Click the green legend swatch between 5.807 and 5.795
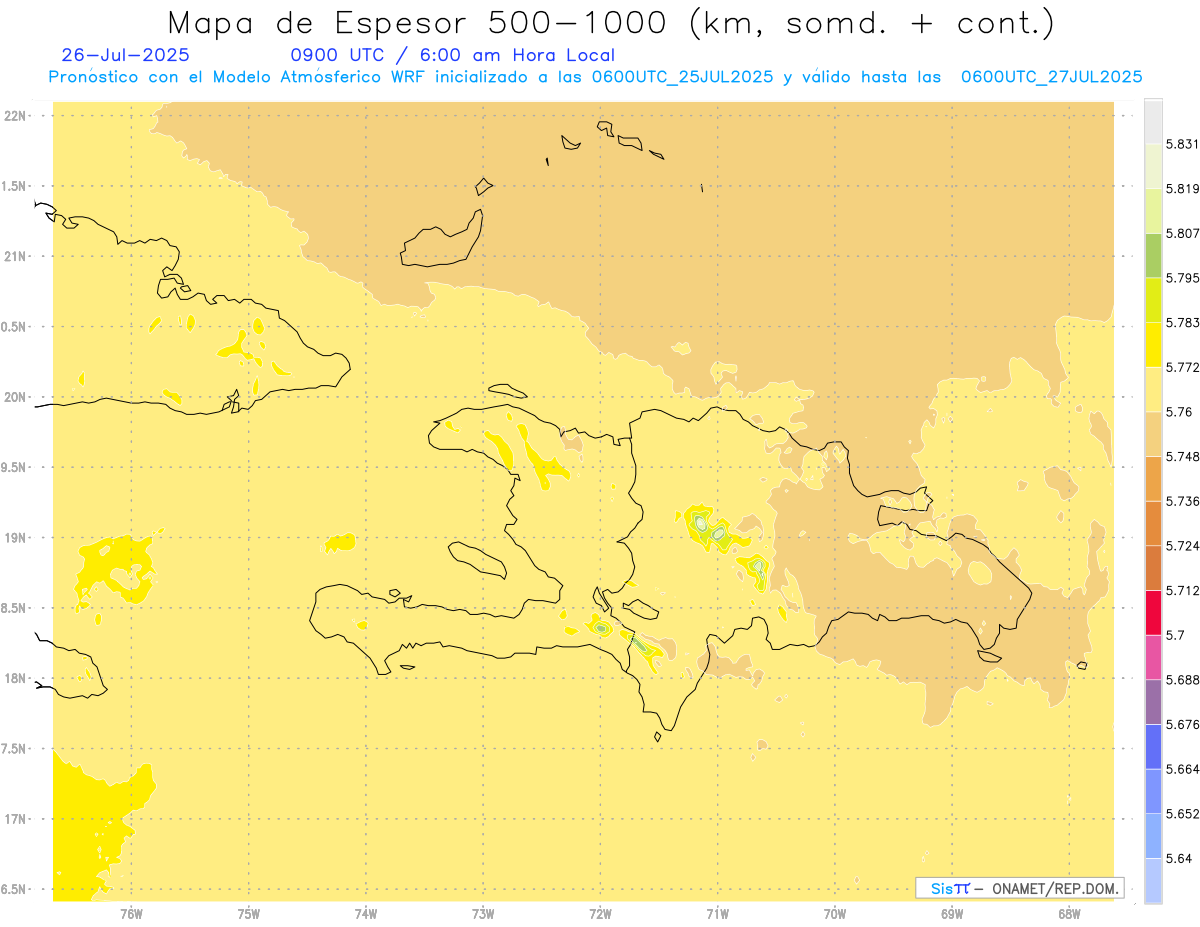1200x927 pixels. click(x=1153, y=255)
